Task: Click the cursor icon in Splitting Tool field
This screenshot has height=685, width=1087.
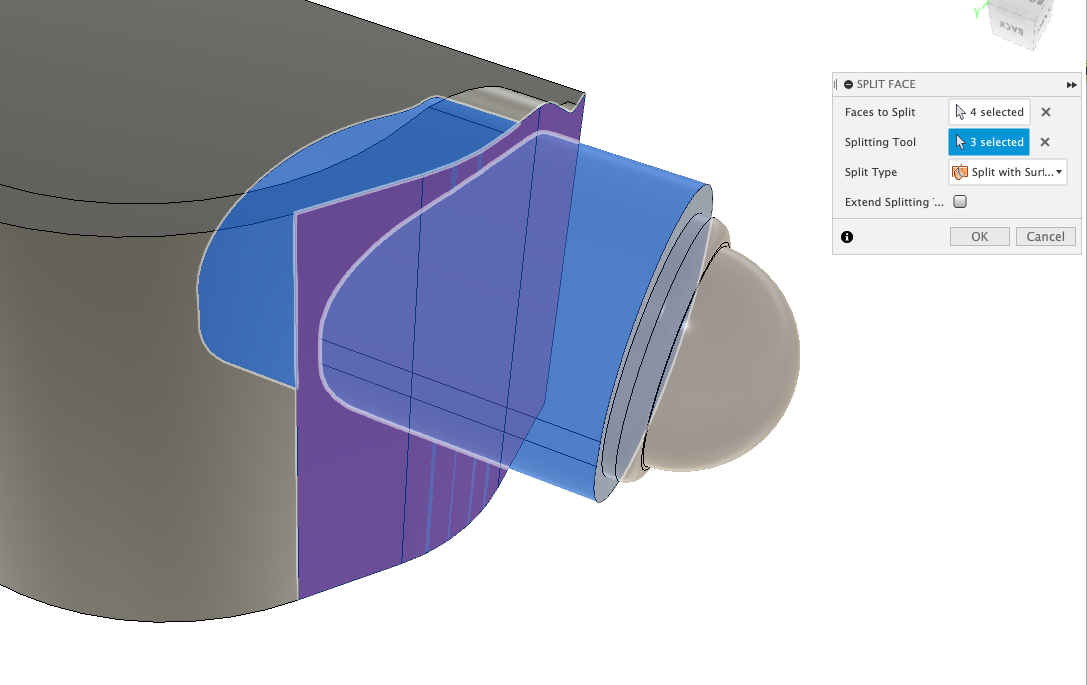Action: point(959,142)
